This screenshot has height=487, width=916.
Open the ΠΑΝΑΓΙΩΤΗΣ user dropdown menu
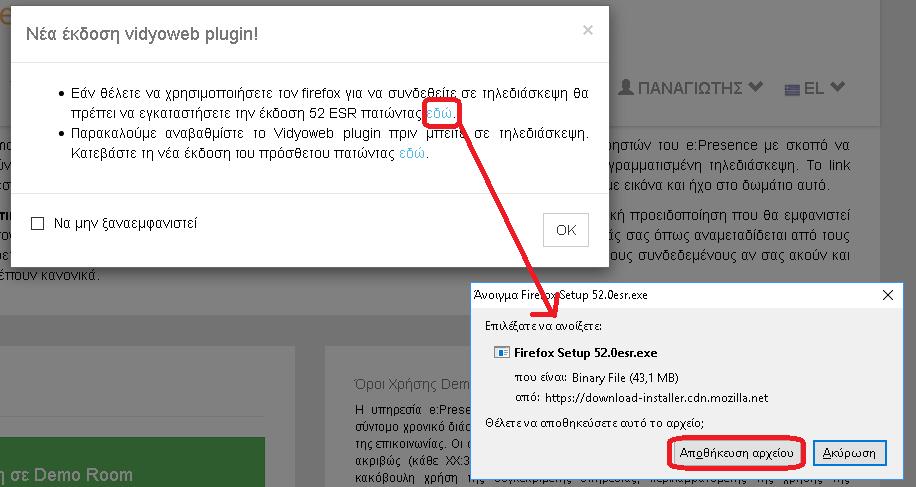691,88
